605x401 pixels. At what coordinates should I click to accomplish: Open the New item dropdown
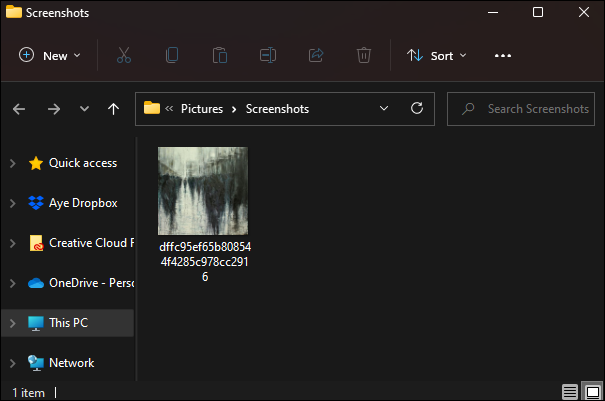coord(50,56)
